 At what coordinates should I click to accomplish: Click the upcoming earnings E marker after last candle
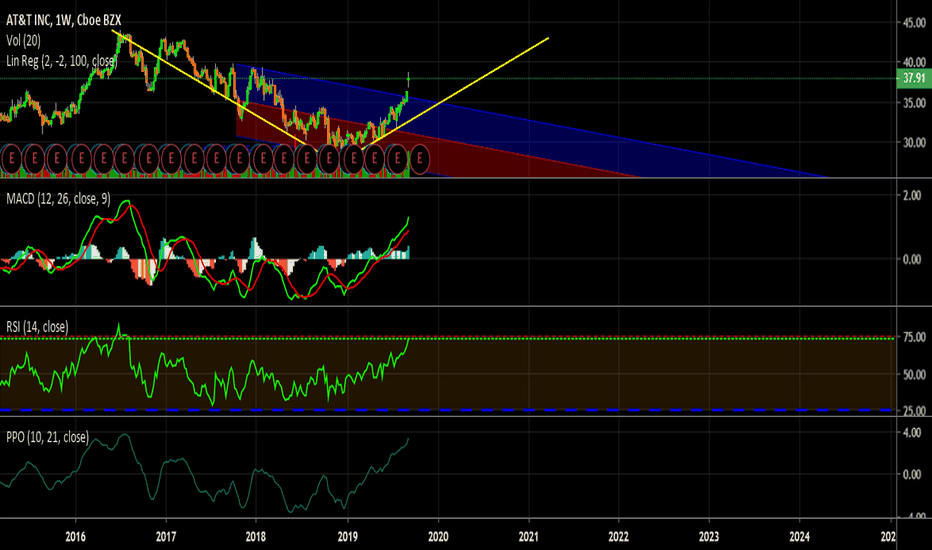click(x=420, y=159)
